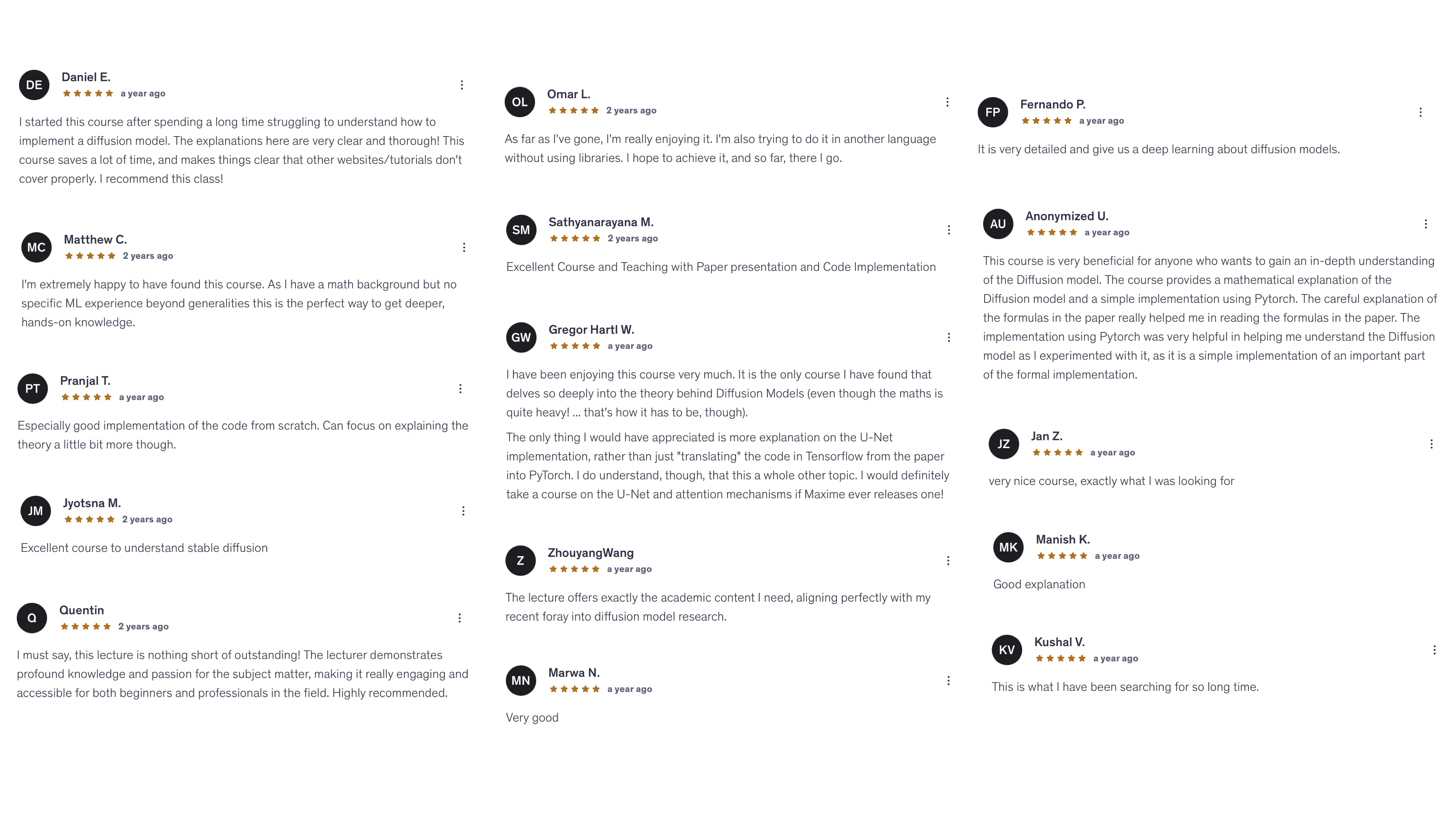
Task: Click Fernando P.'s avatar circle
Action: [994, 112]
